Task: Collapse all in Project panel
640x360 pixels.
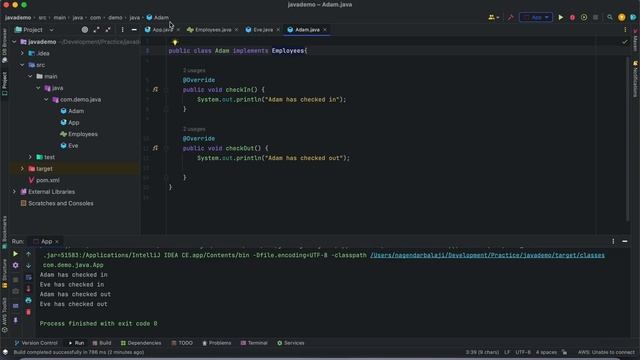Action: 108,30
